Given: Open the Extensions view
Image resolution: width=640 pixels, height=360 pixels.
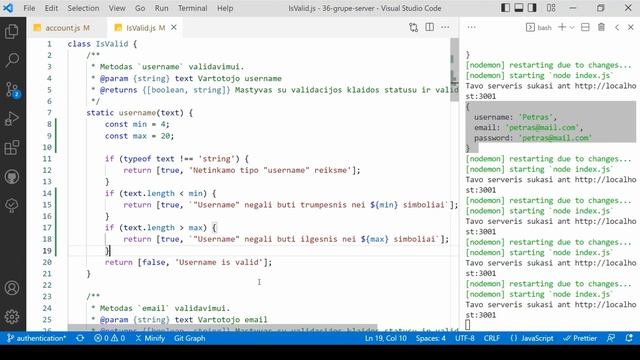Looking at the screenshot, I should pos(12,147).
